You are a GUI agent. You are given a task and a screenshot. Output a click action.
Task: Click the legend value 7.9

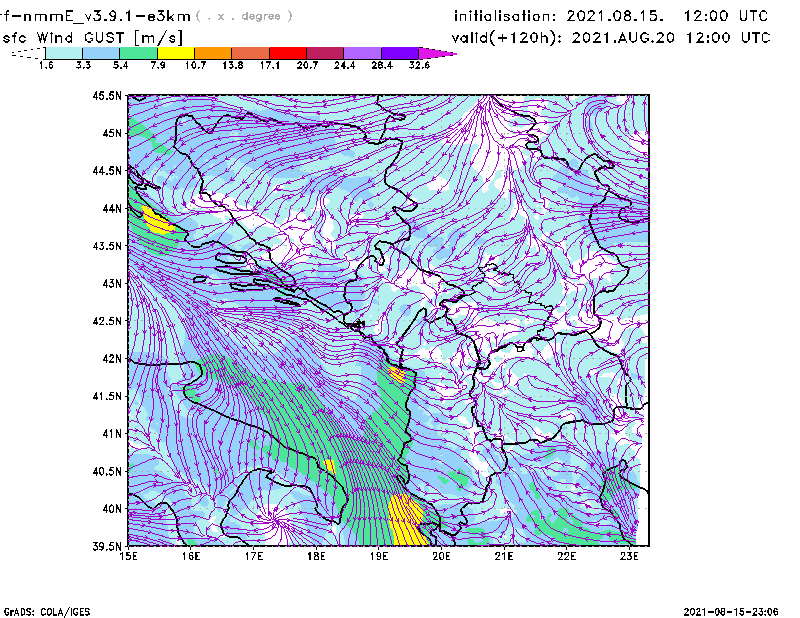pos(158,65)
